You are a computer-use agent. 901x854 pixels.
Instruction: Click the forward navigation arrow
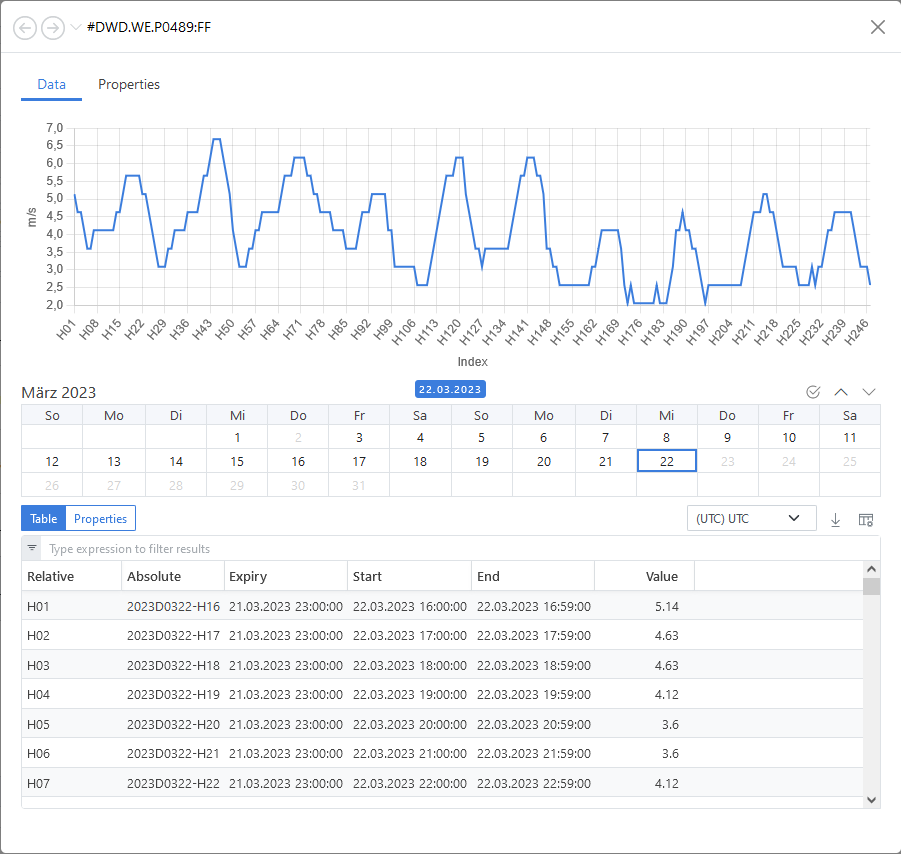pyautogui.click(x=52, y=27)
